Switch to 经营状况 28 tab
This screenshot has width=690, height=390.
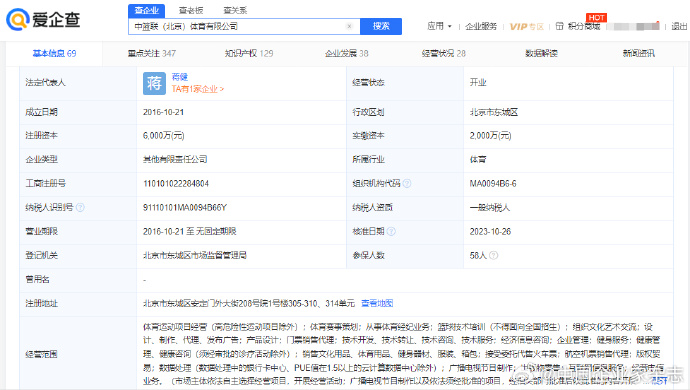click(444, 53)
